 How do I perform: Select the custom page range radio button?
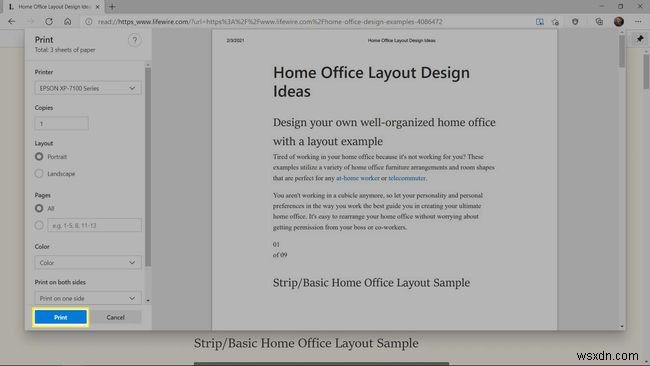[x=39, y=225]
